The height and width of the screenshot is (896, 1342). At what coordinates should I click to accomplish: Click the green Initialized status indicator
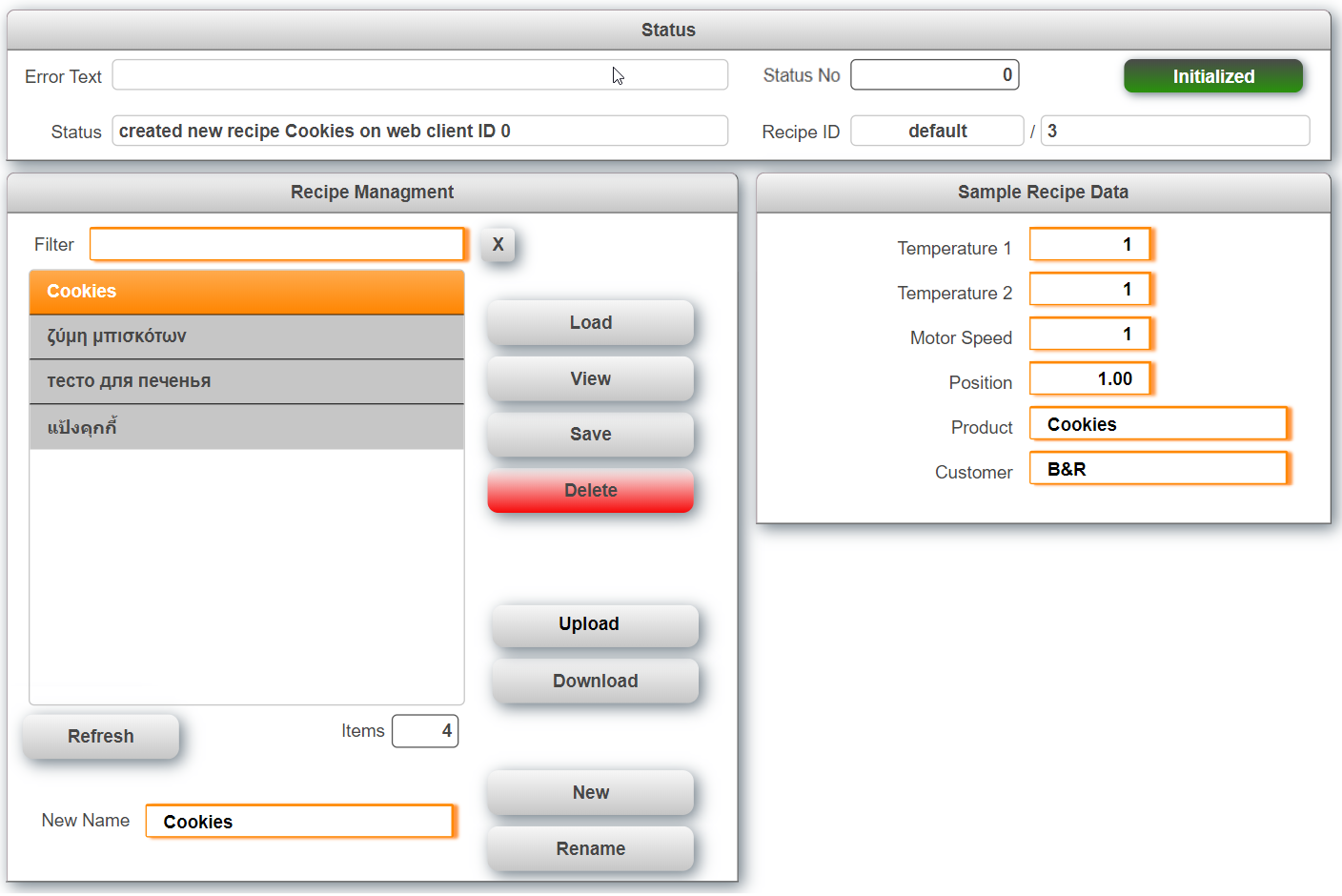(1212, 77)
